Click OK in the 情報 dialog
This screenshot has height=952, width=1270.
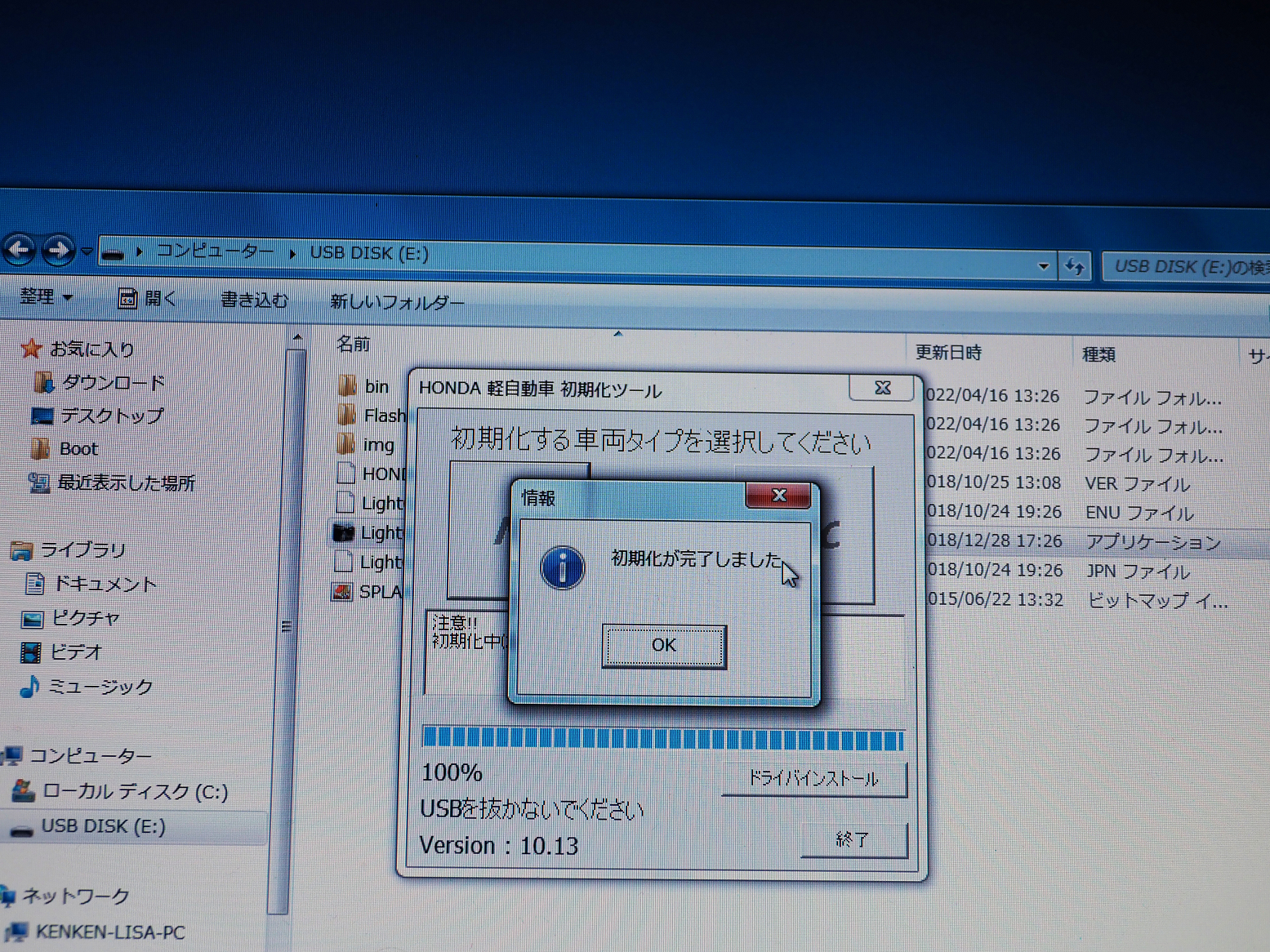[663, 646]
